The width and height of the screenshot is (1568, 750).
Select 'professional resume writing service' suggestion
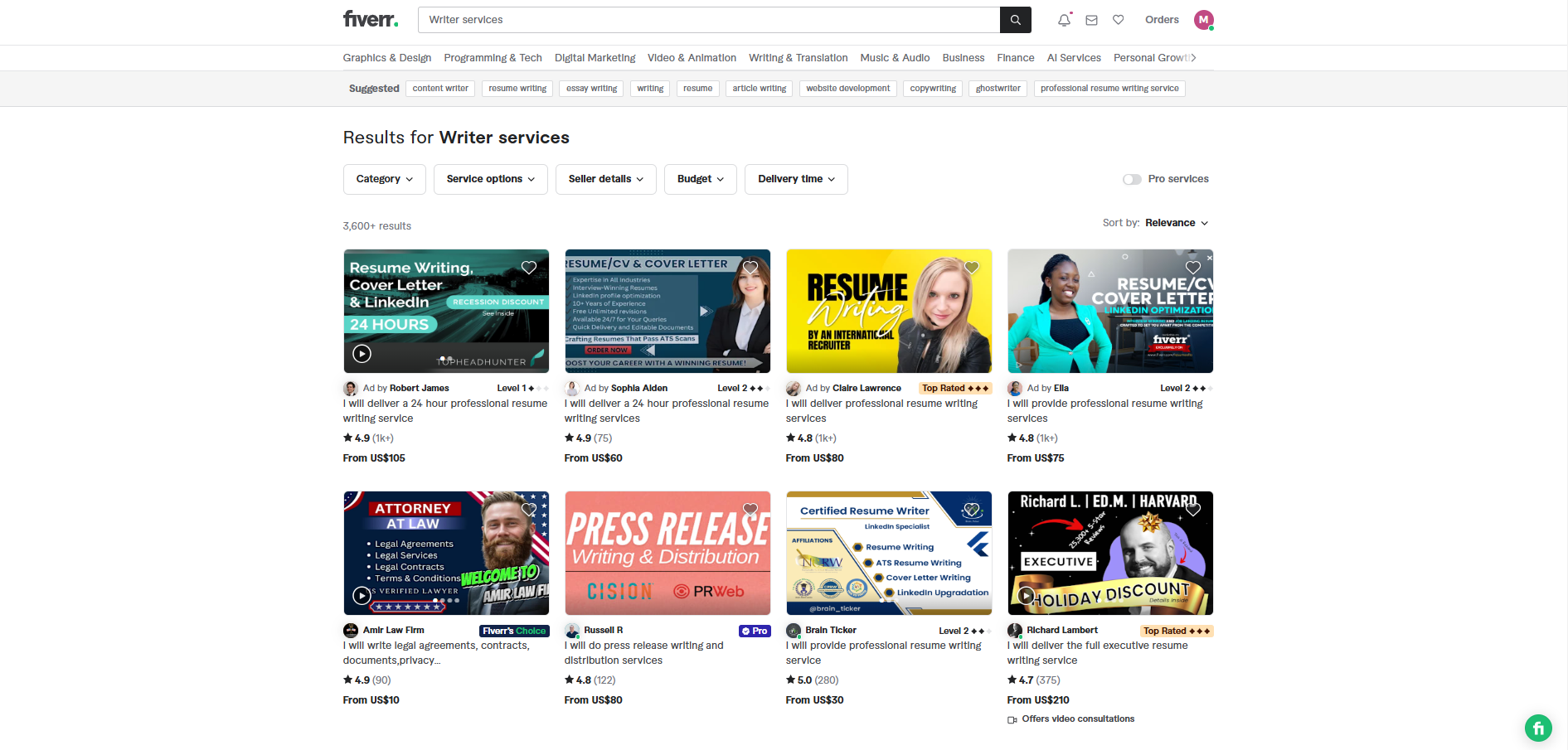coord(1109,89)
